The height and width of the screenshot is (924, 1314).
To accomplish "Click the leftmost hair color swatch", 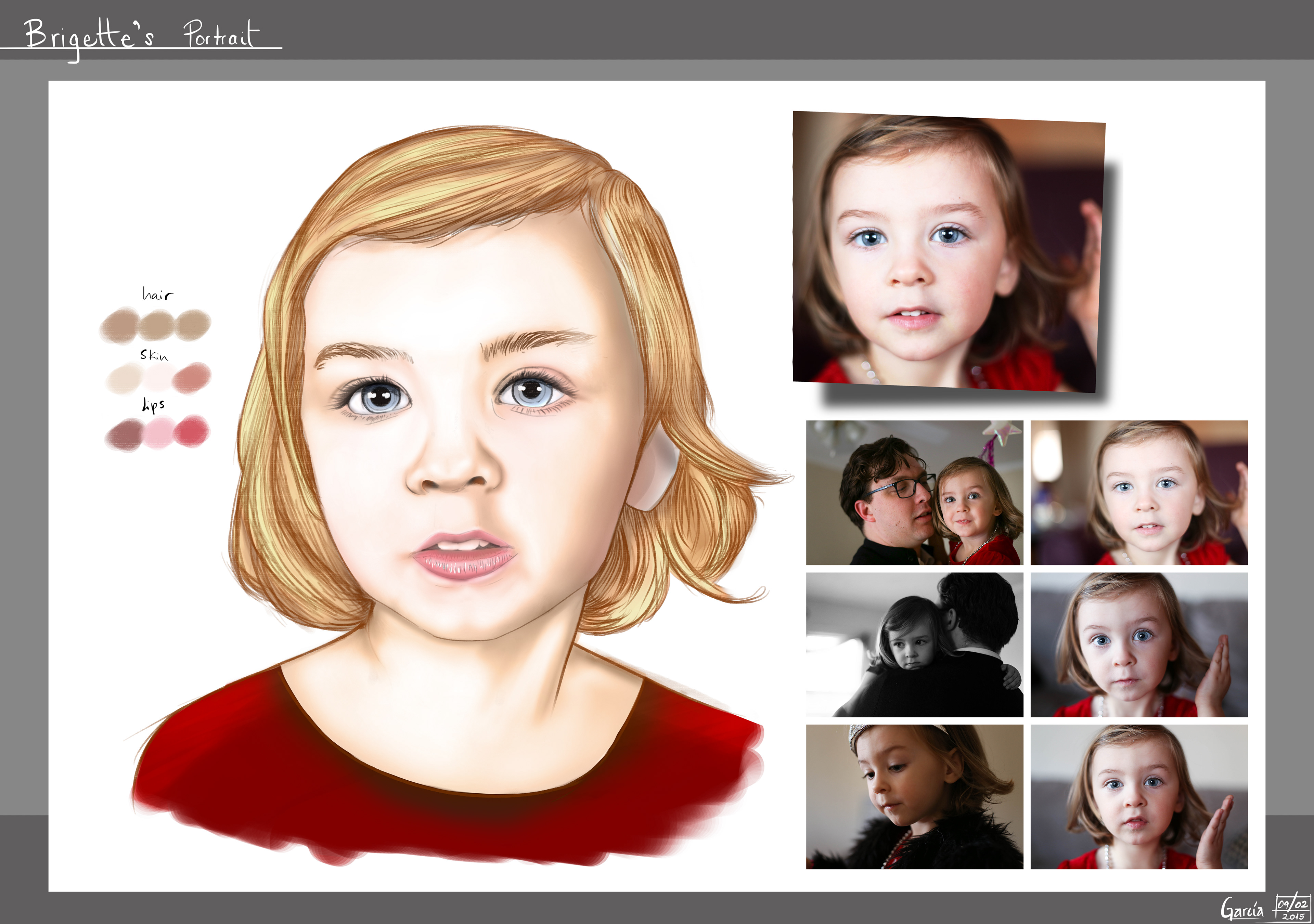I will pos(120,326).
